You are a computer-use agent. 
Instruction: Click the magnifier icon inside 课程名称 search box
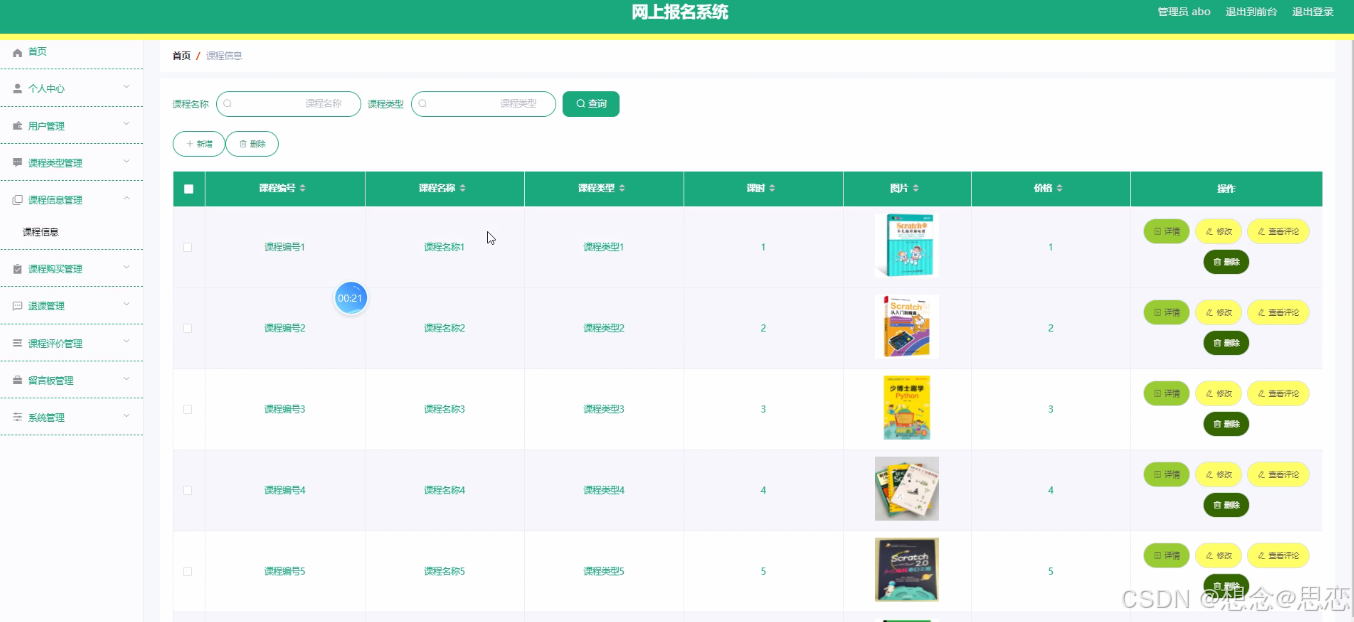point(228,103)
